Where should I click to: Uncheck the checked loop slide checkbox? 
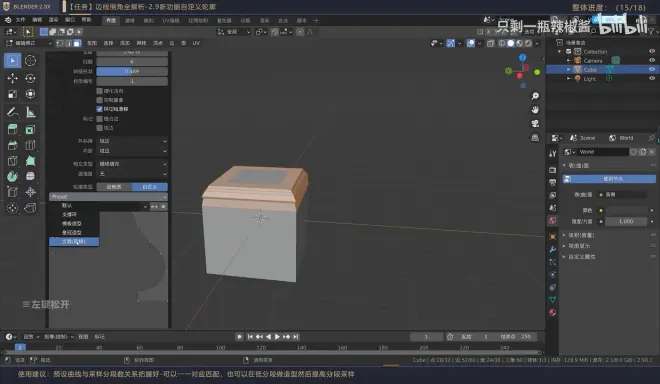point(100,109)
